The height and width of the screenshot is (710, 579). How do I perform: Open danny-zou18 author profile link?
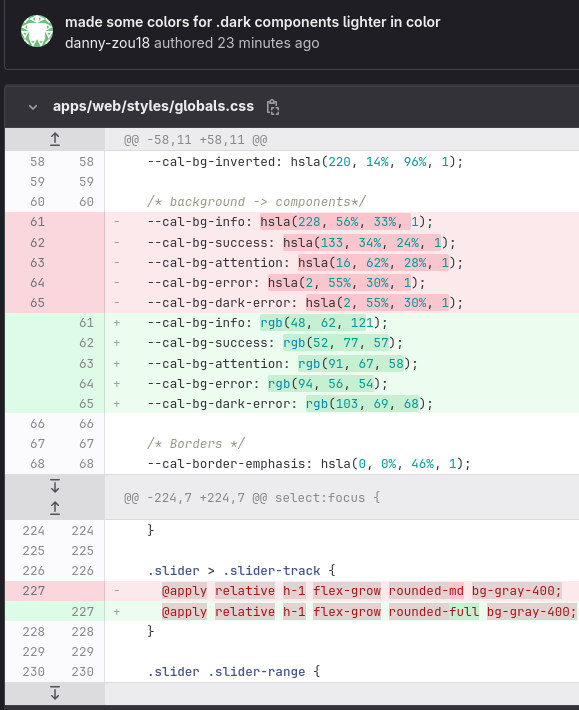(107, 43)
